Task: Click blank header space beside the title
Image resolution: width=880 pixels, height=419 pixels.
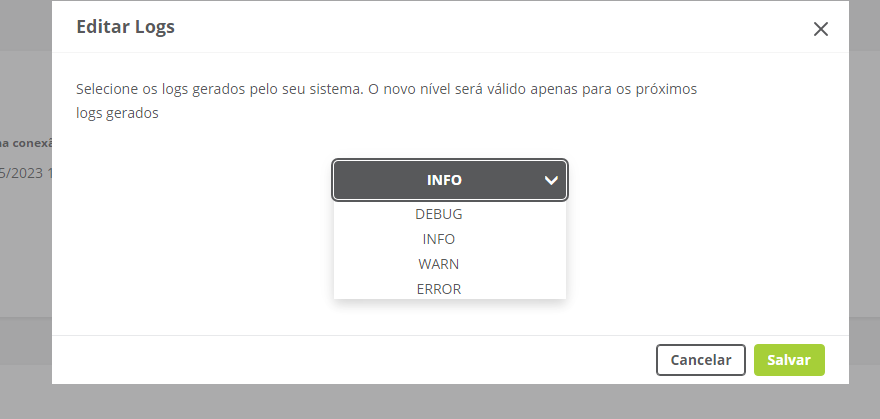Action: click(x=480, y=27)
